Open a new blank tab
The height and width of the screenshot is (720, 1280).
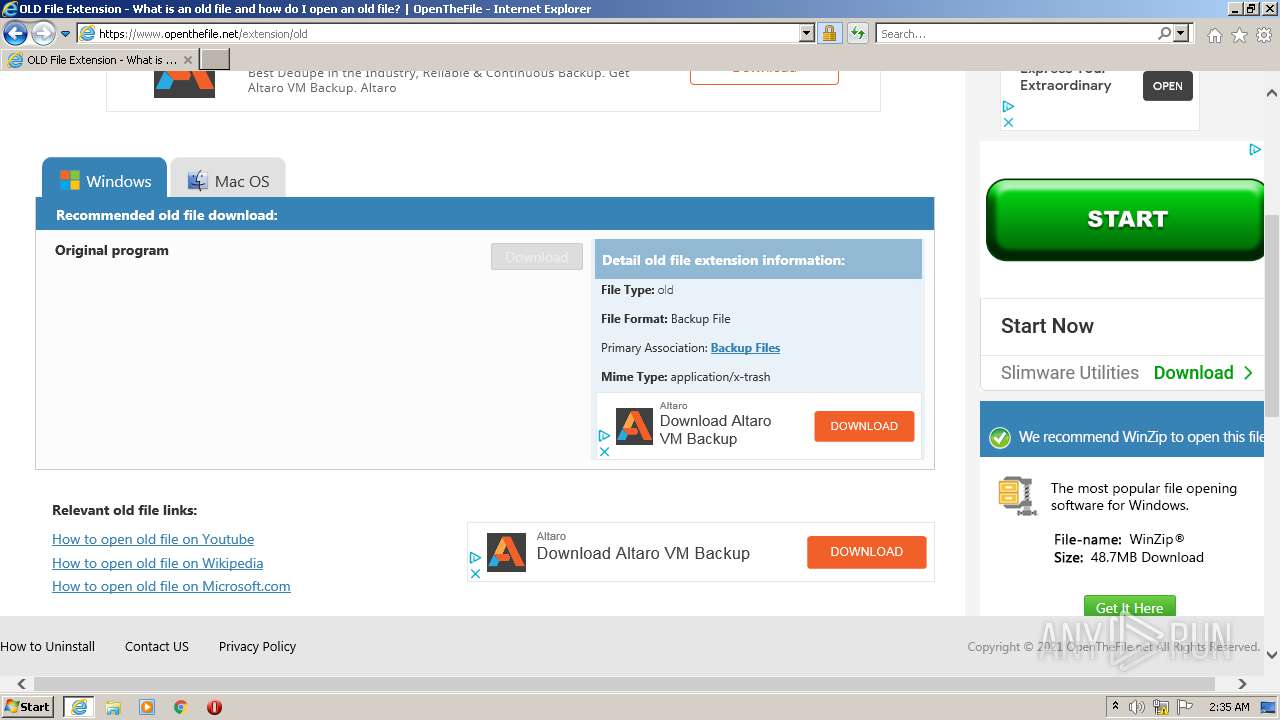click(x=215, y=60)
